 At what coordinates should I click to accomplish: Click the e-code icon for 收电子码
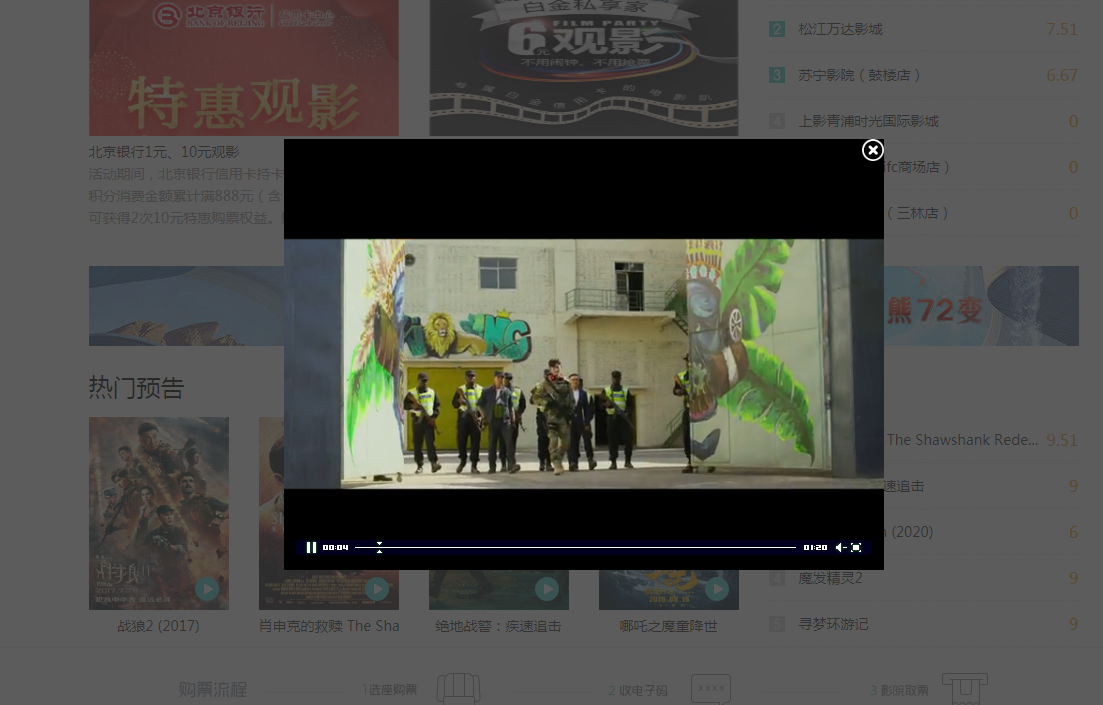710,688
